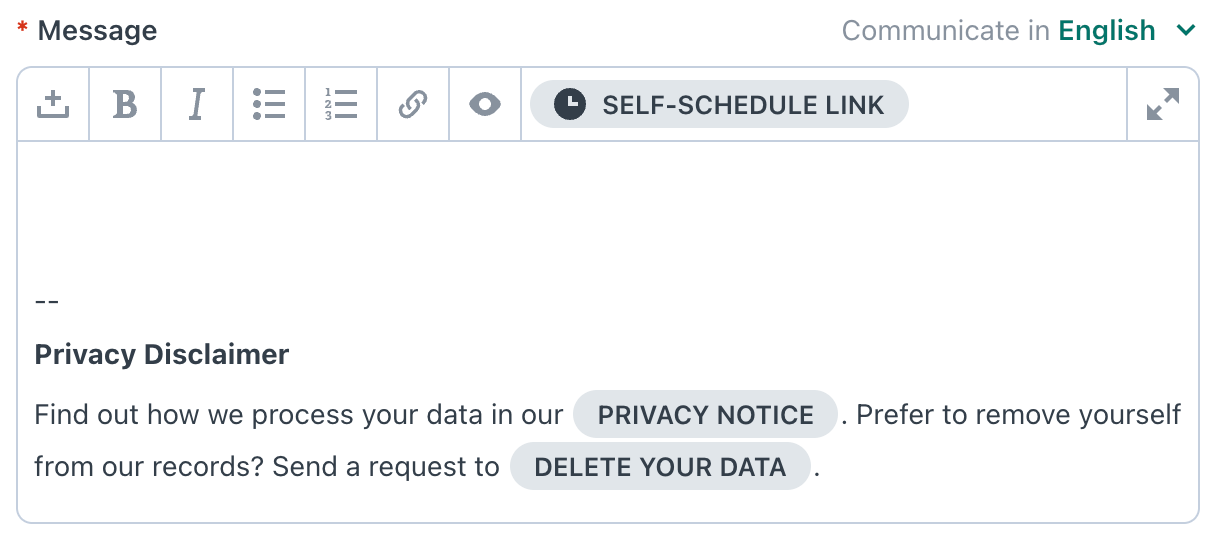The image size is (1214, 536).
Task: Click the "Communicate in" label text
Action: click(x=945, y=31)
